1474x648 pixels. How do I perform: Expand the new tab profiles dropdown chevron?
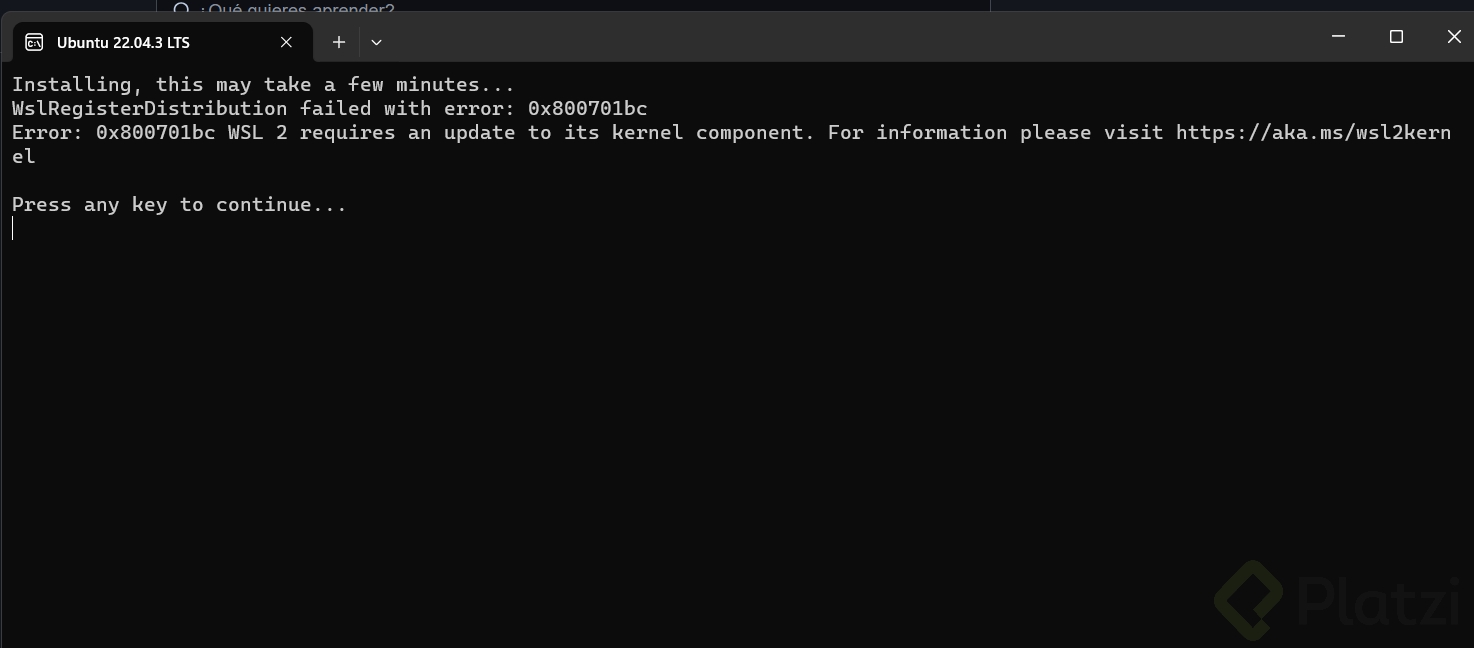(x=376, y=42)
